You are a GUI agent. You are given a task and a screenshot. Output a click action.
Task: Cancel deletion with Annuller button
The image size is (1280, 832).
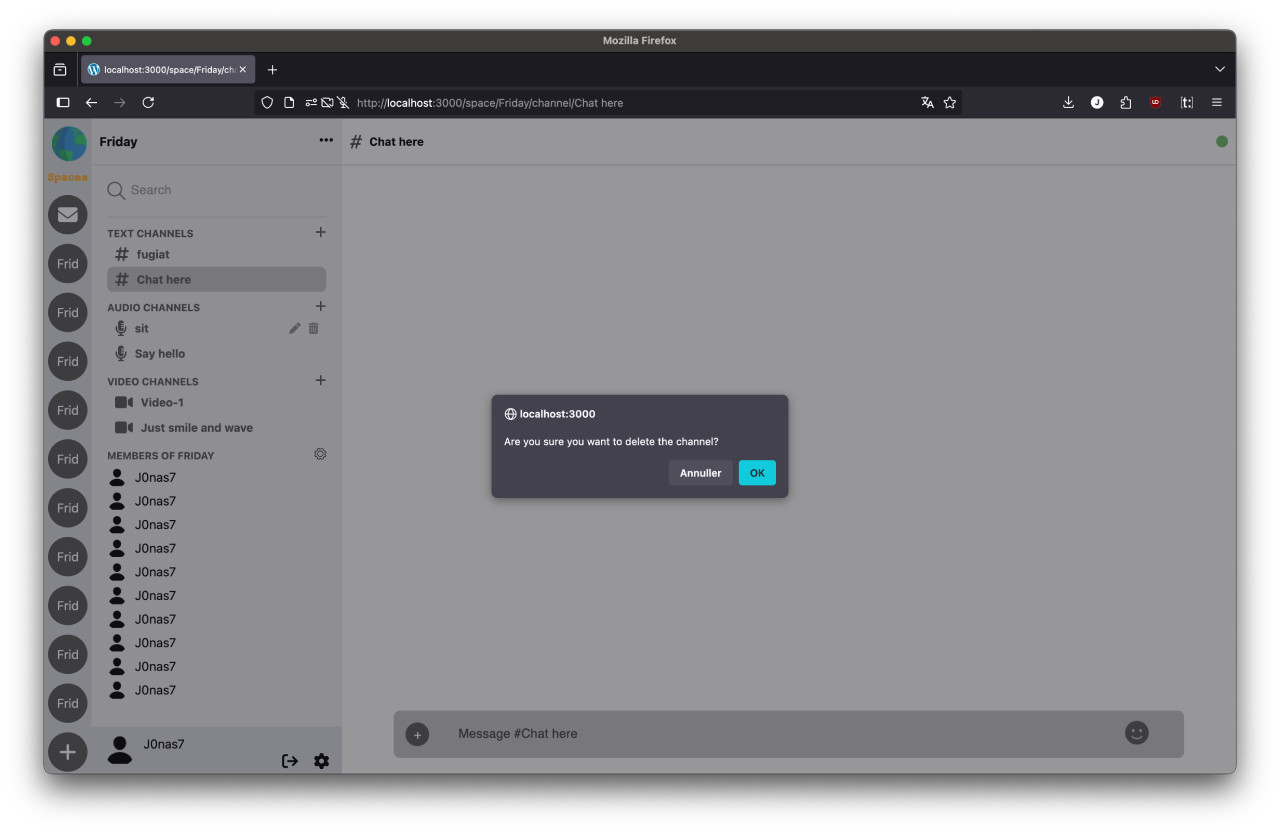700,473
